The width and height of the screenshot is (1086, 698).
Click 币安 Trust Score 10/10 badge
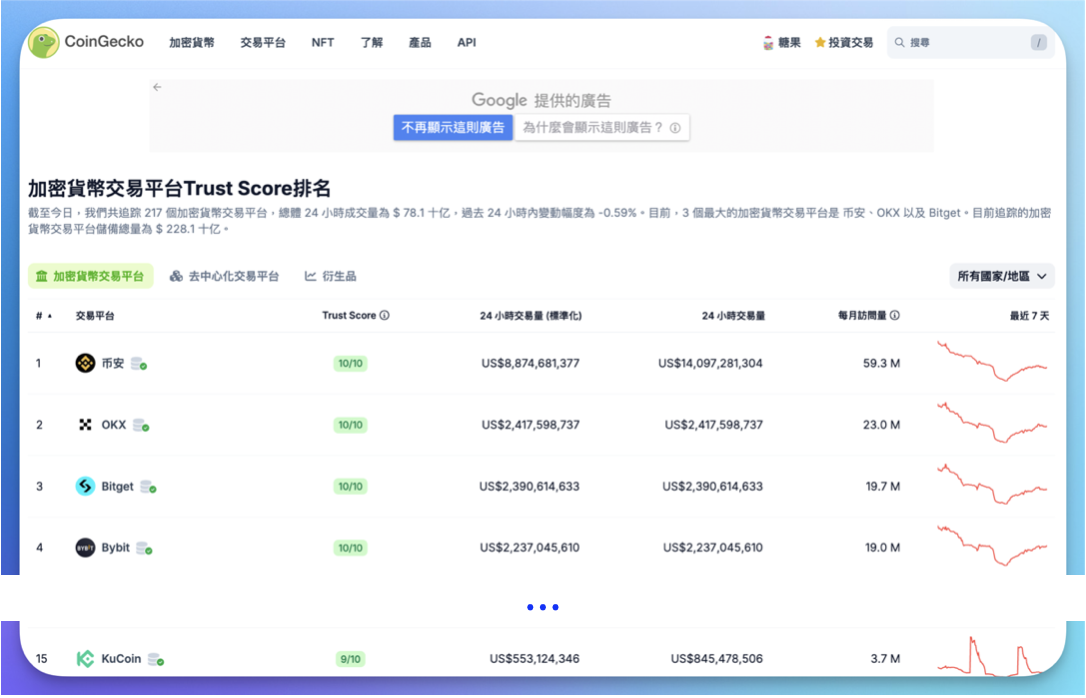tap(350, 364)
